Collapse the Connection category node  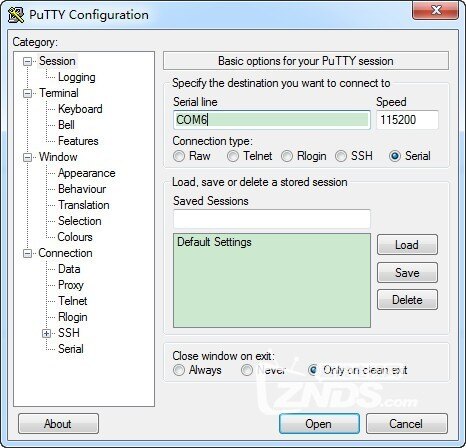(x=27, y=253)
